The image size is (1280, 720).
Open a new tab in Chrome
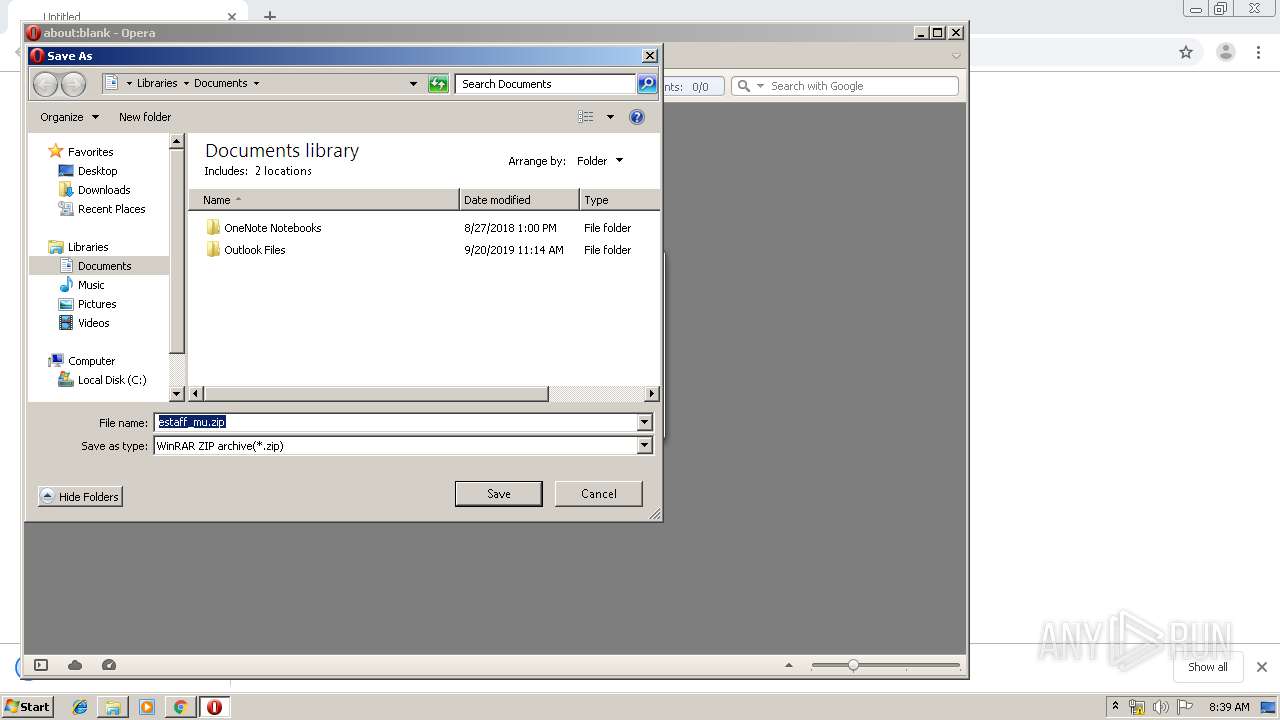[x=270, y=16]
